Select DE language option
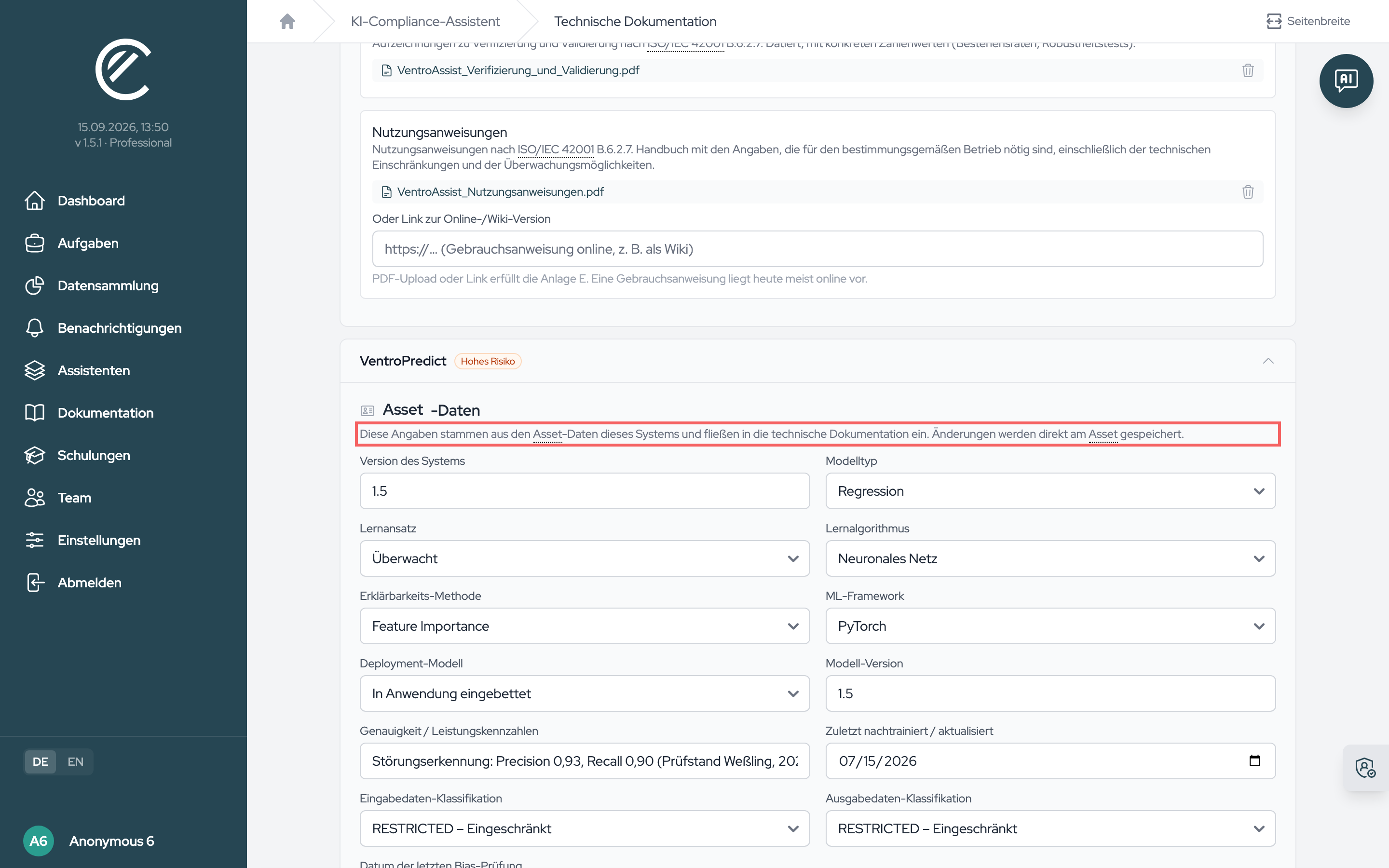1389x868 pixels. point(40,762)
